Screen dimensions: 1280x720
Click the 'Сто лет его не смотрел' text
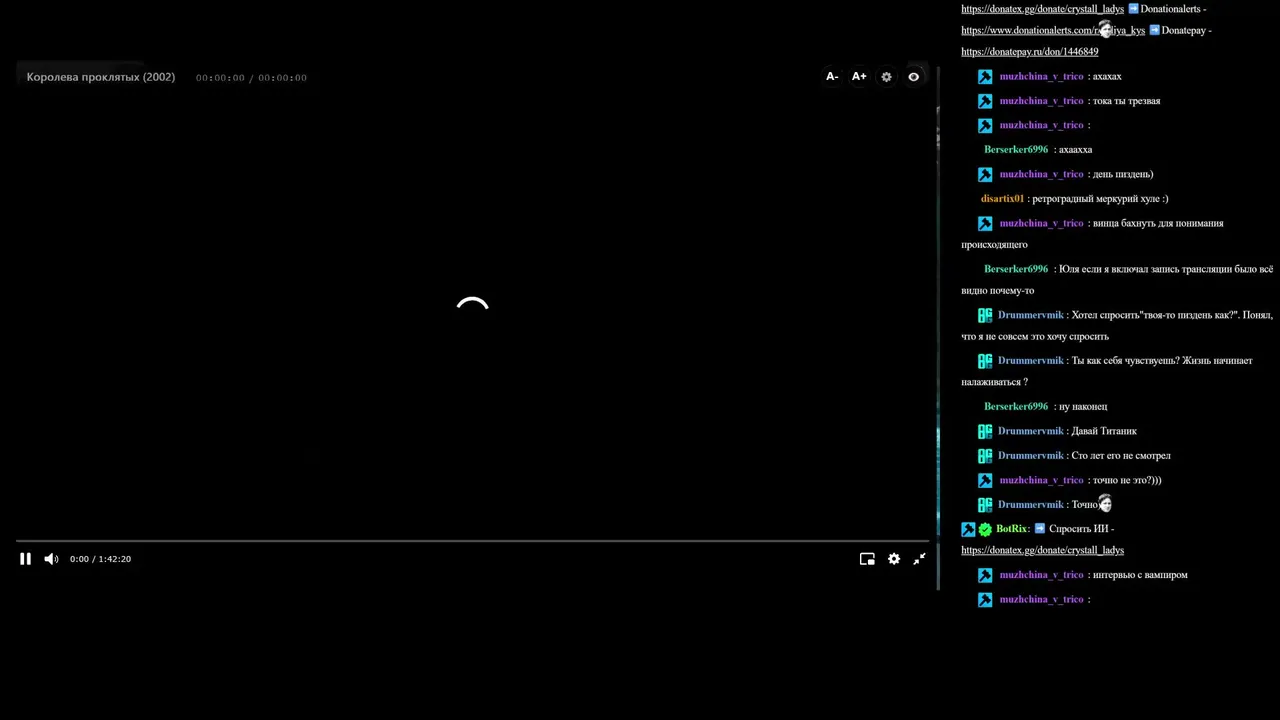pyautogui.click(x=1121, y=455)
